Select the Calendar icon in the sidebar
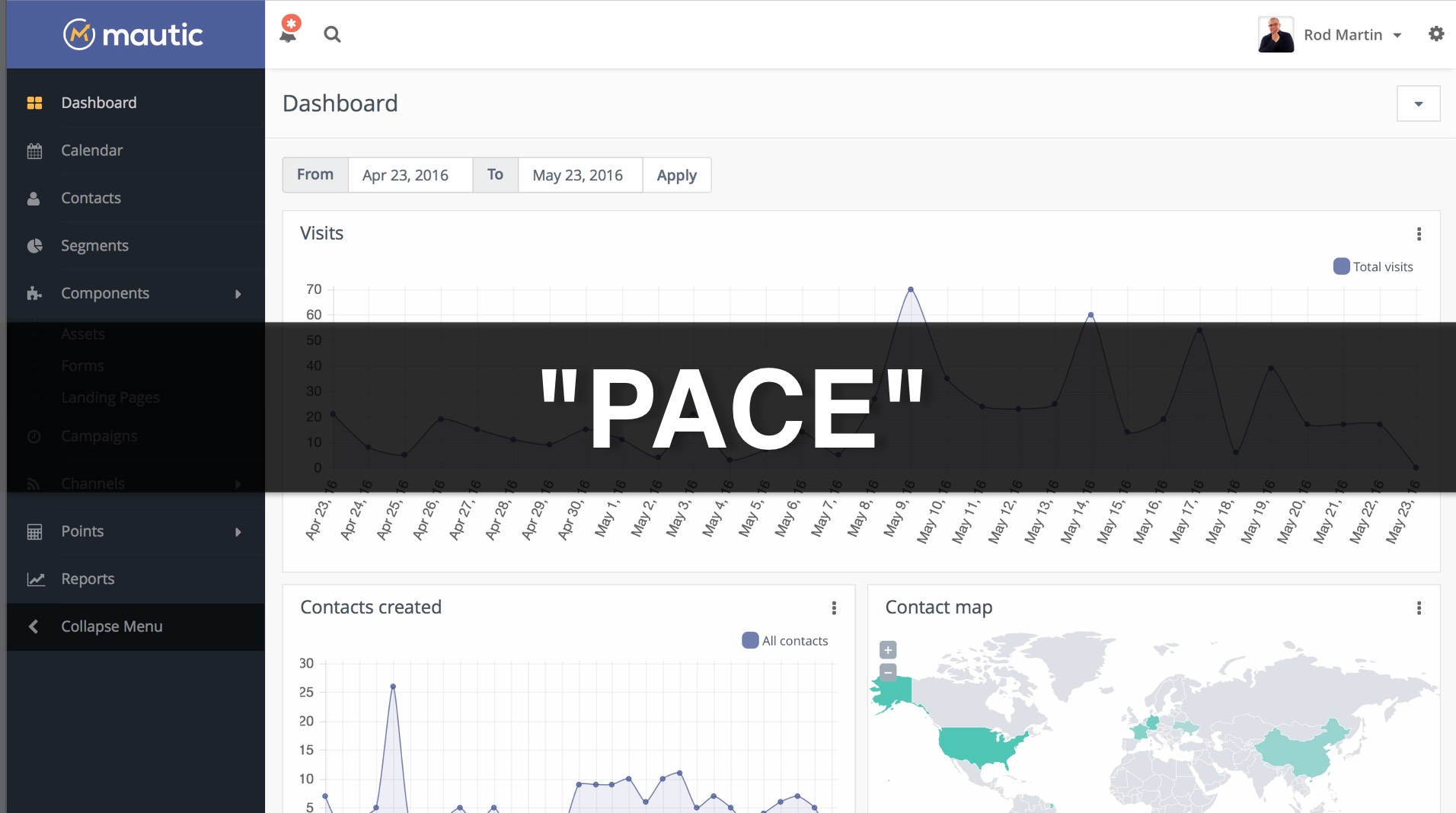Image resolution: width=1456 pixels, height=813 pixels. [35, 150]
